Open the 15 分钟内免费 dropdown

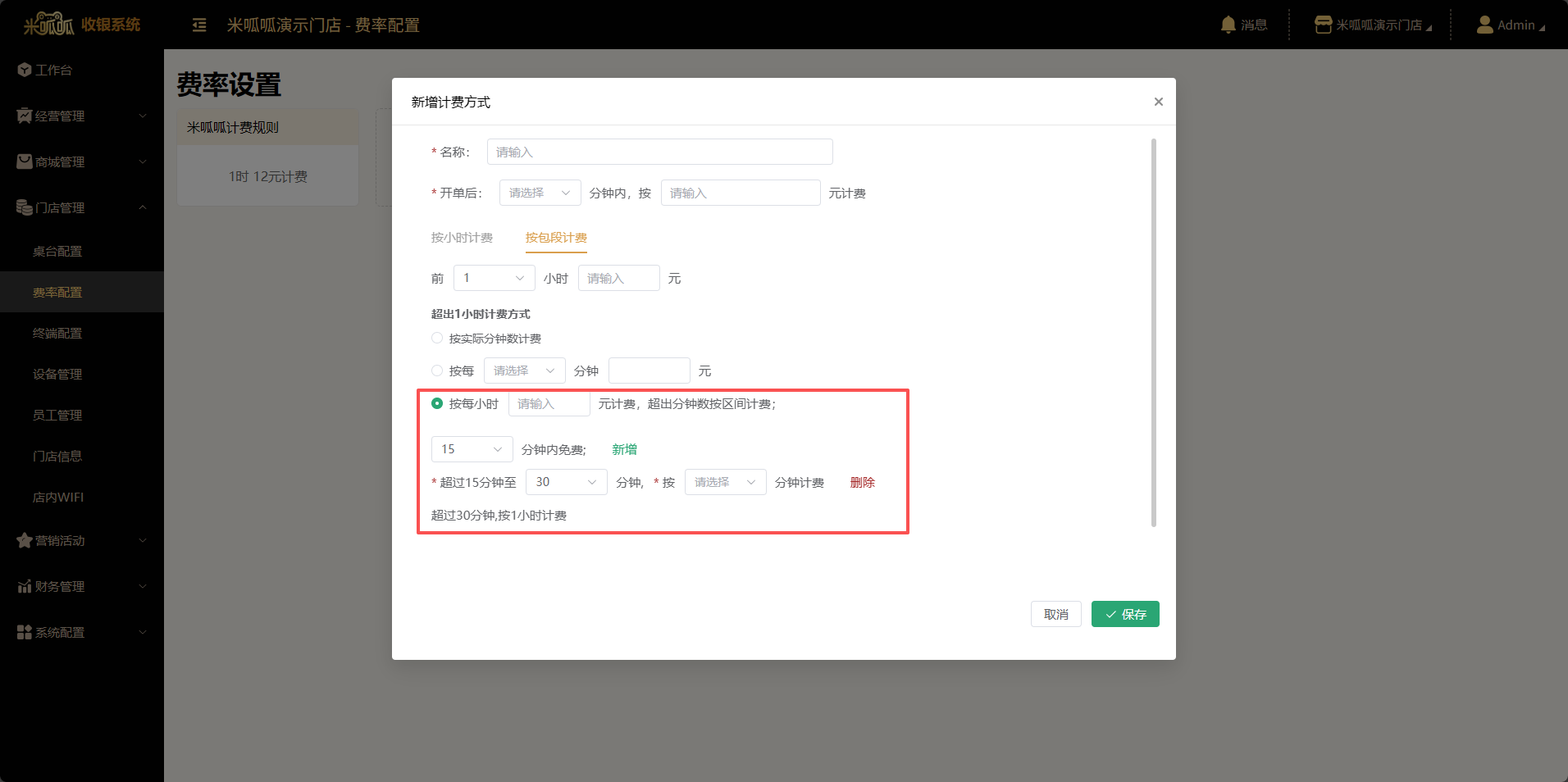(x=472, y=449)
